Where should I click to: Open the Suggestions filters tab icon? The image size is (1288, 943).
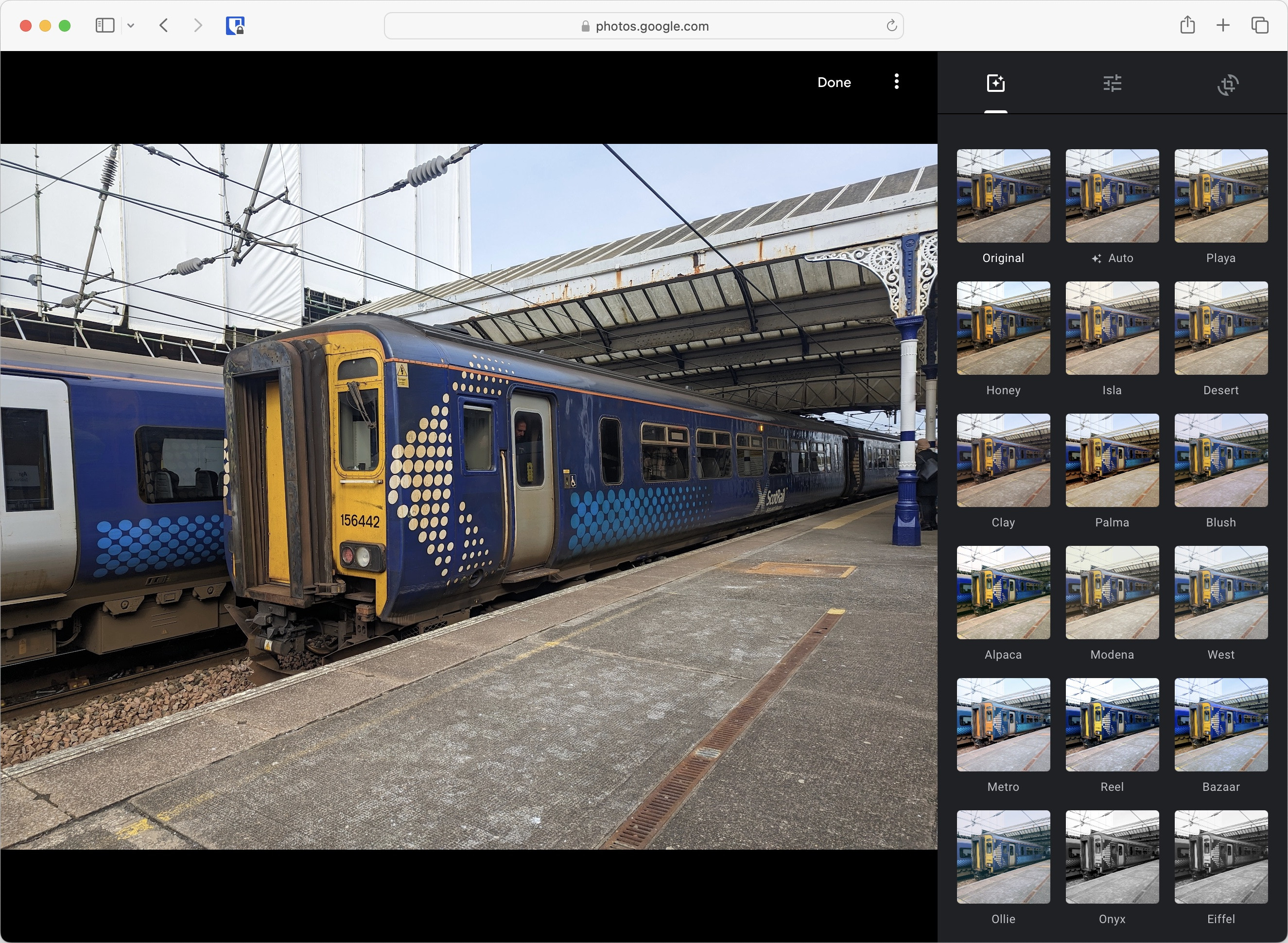[x=995, y=83]
